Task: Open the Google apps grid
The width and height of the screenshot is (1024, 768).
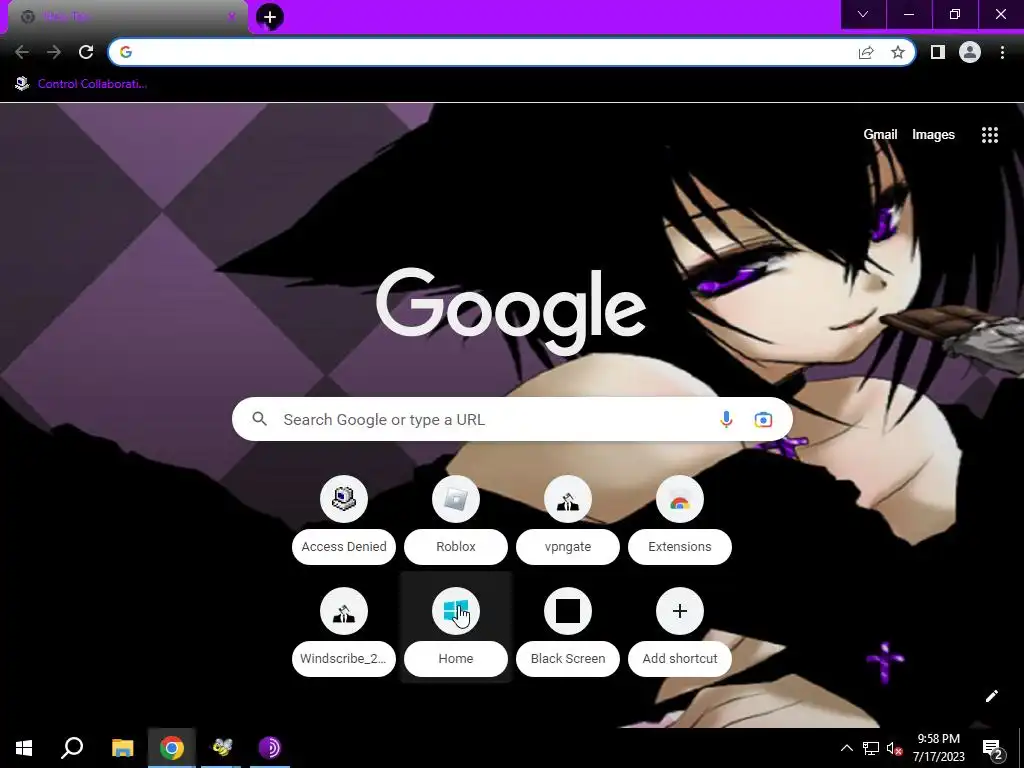Action: [990, 135]
